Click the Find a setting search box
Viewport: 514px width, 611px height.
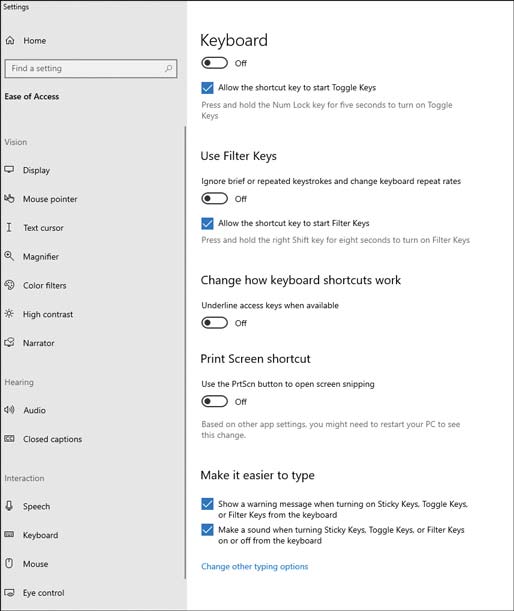(x=91, y=69)
